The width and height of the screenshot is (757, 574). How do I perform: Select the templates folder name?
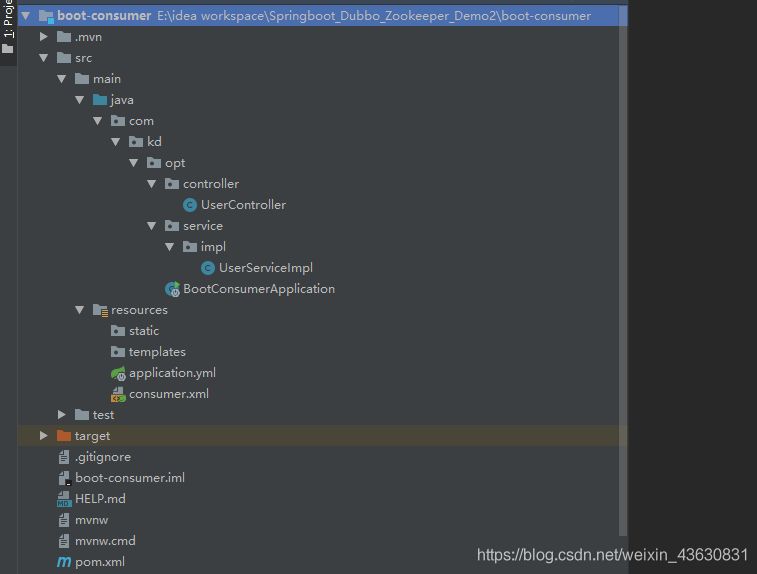[157, 352]
